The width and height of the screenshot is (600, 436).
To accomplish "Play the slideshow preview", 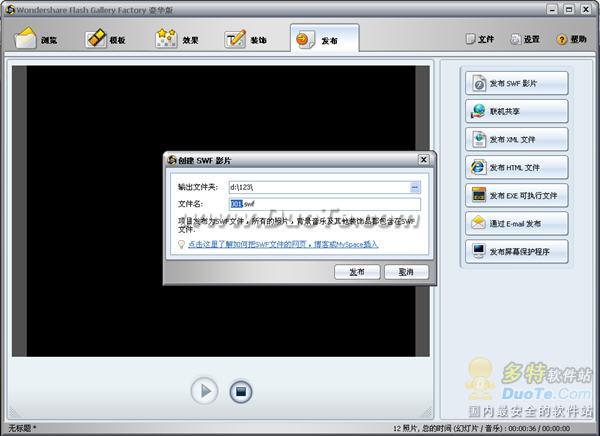I will (205, 391).
